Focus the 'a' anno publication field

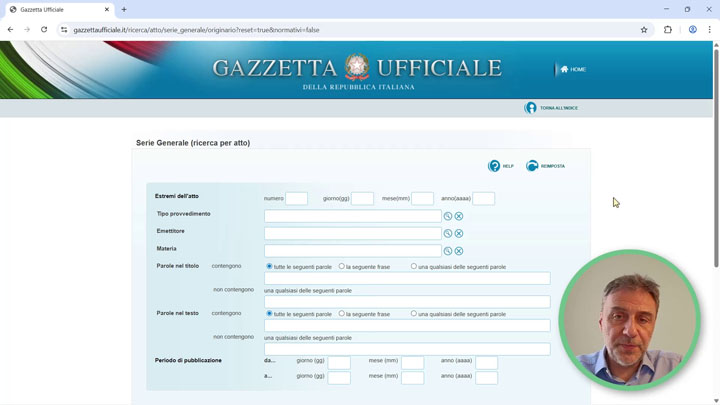click(486, 377)
